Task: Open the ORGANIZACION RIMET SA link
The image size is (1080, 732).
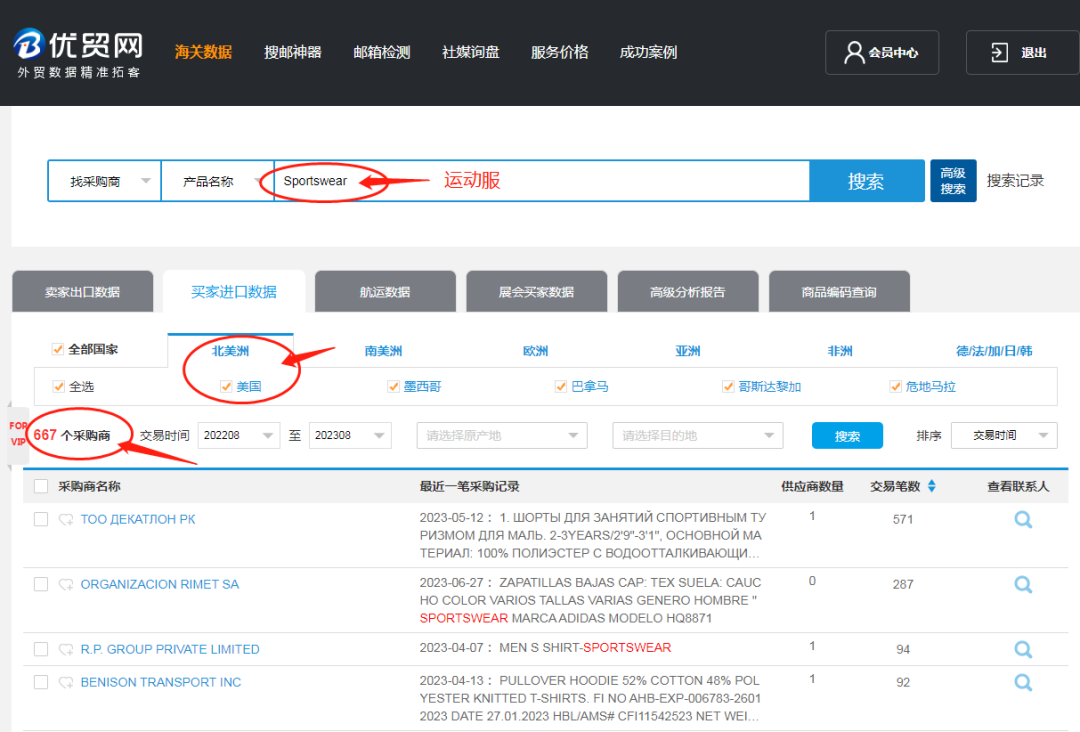Action: pos(160,584)
